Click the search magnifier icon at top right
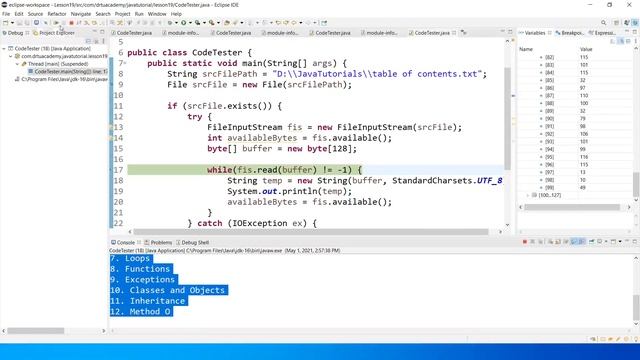 tap(603, 23)
